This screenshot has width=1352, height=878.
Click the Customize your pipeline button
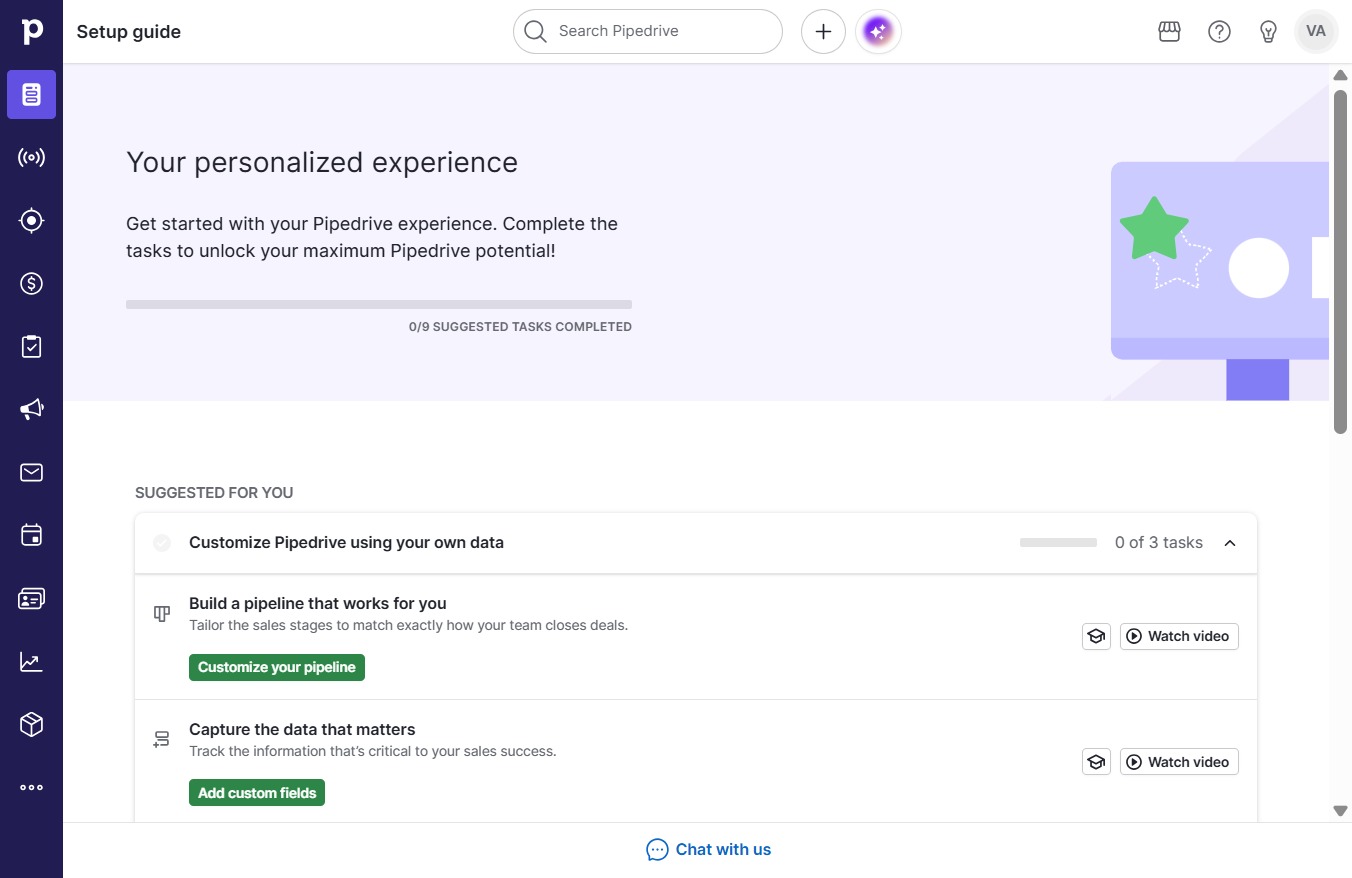coord(277,667)
